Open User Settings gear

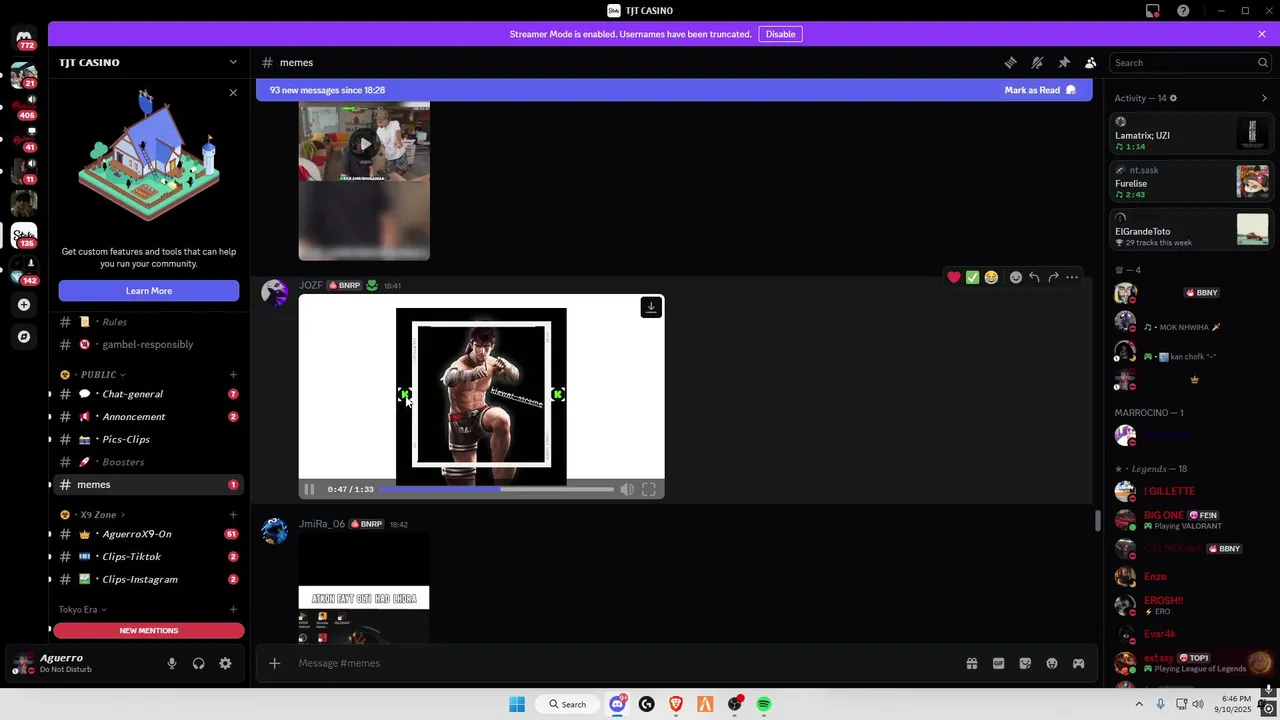[x=225, y=663]
